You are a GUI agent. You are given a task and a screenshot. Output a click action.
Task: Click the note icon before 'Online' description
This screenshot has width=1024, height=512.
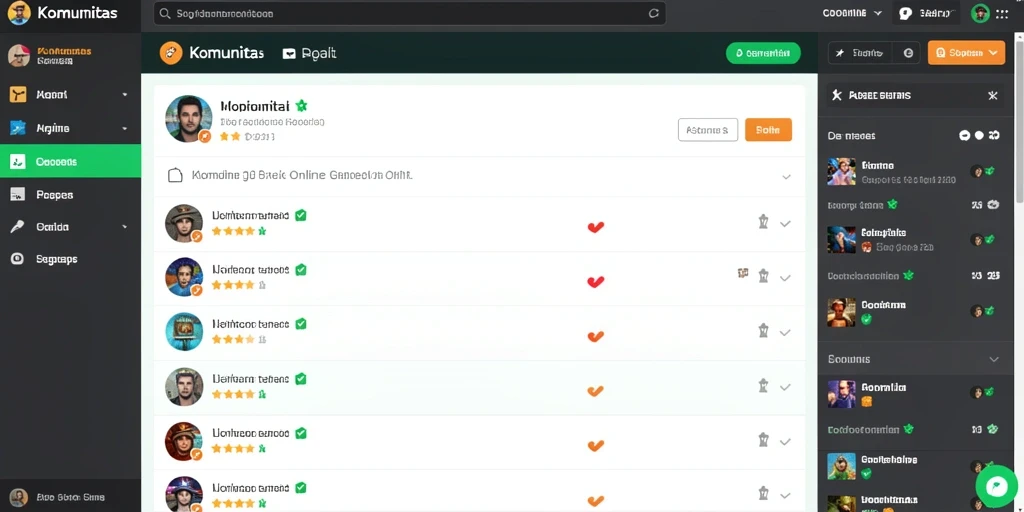tap(175, 175)
